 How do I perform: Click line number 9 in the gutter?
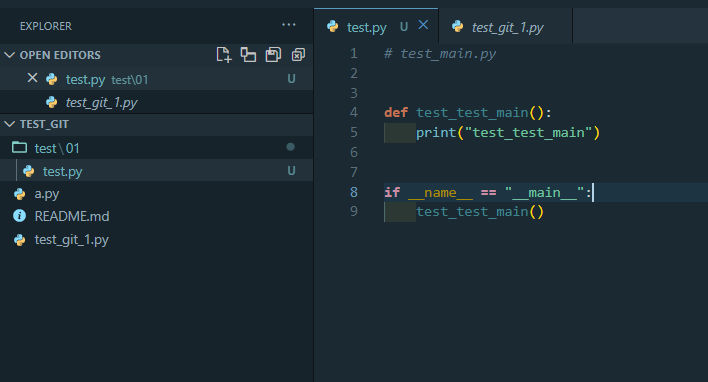[354, 211]
